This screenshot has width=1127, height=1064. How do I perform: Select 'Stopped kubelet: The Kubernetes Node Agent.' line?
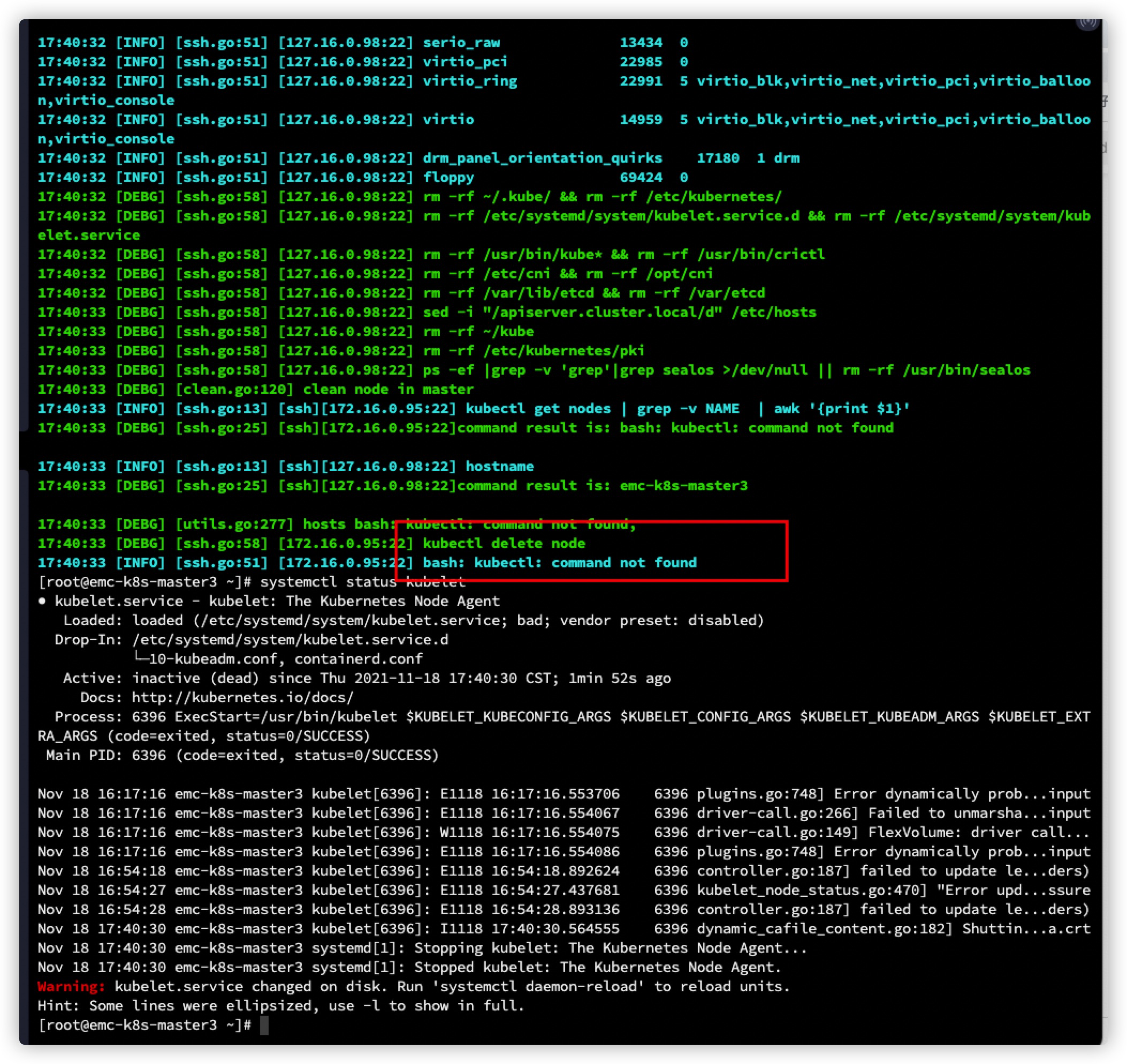point(598,968)
